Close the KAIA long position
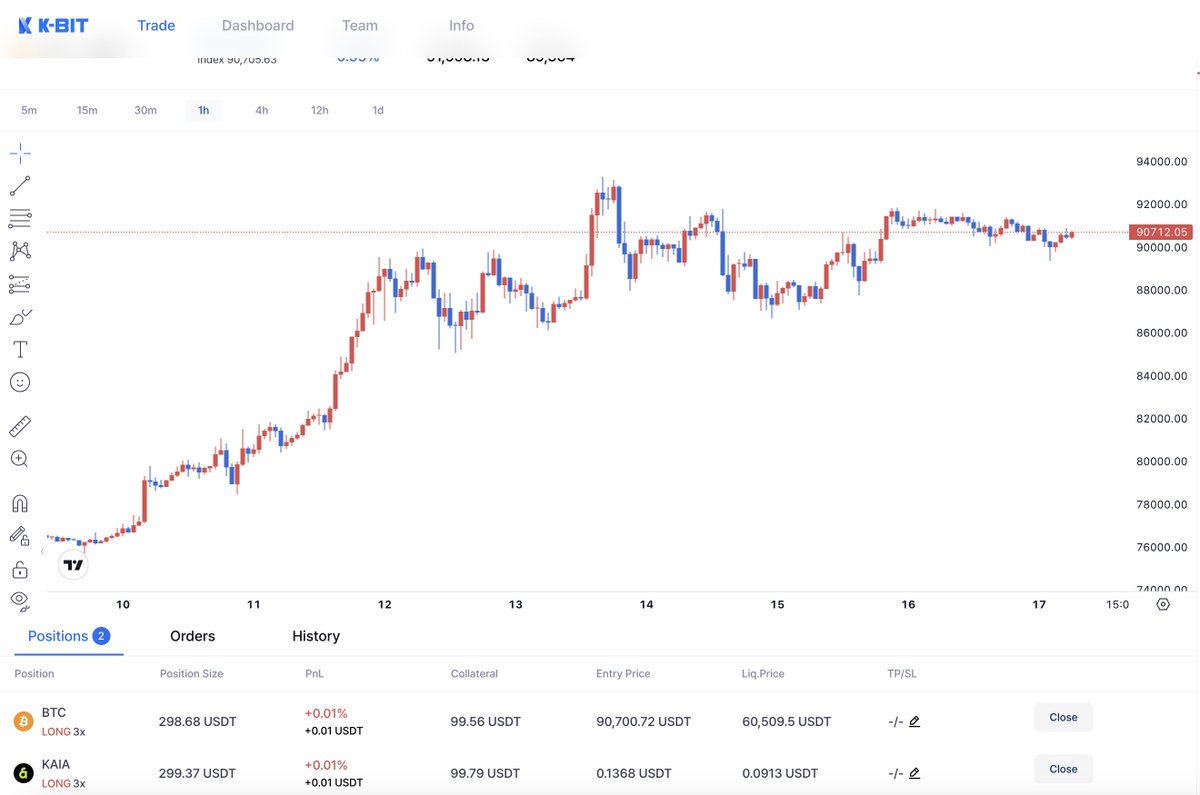The width and height of the screenshot is (1200, 795). (1063, 769)
